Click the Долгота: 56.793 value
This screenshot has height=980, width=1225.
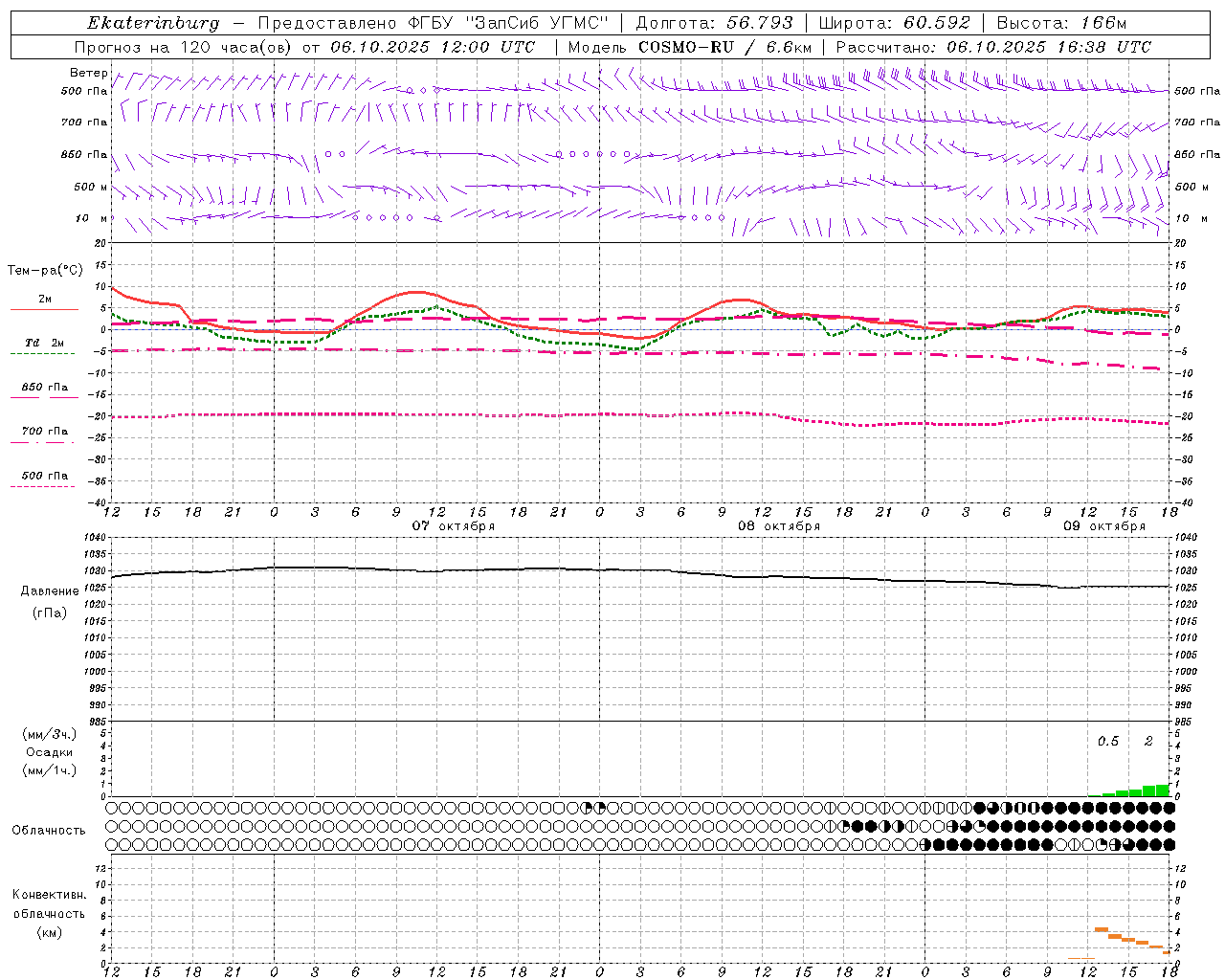(x=713, y=23)
